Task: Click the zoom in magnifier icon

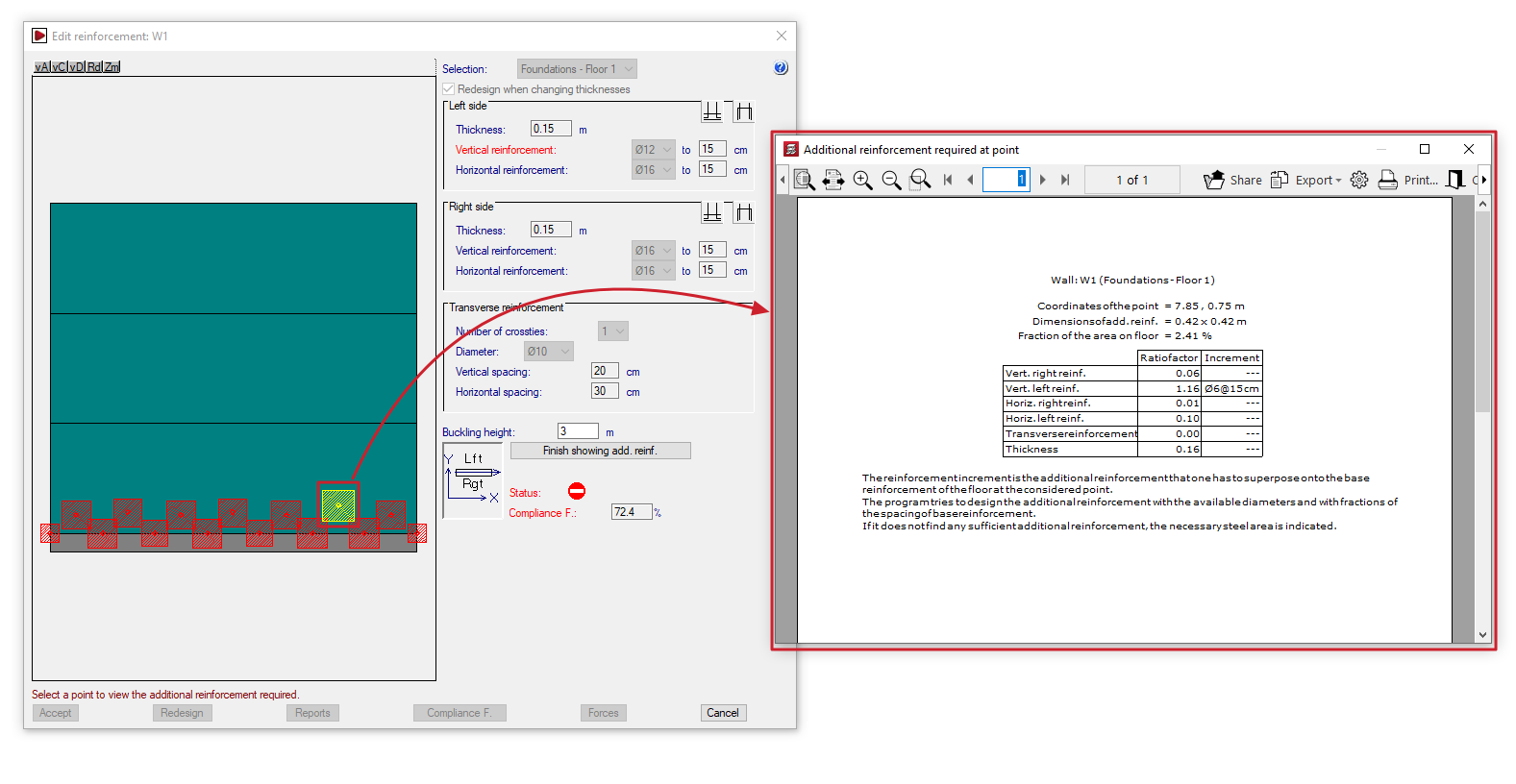Action: click(862, 180)
